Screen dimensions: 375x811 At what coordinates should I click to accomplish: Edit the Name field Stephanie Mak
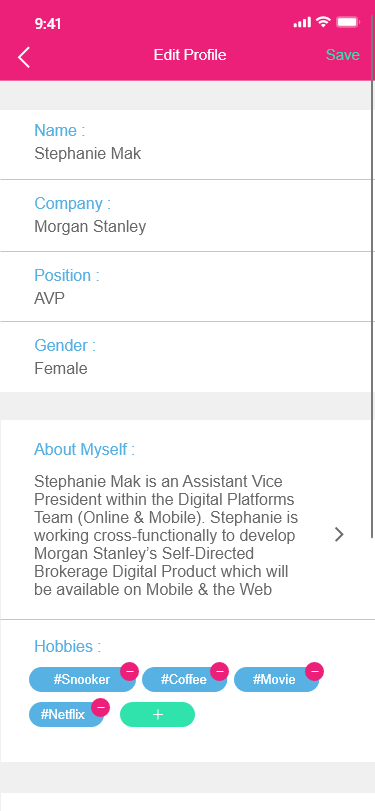187,145
